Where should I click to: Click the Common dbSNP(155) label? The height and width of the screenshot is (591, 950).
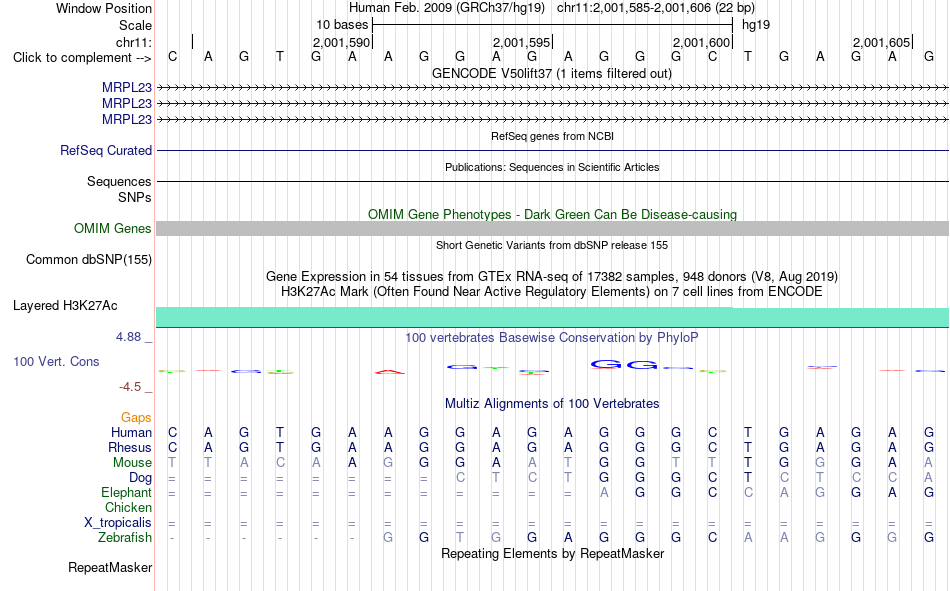click(x=89, y=259)
